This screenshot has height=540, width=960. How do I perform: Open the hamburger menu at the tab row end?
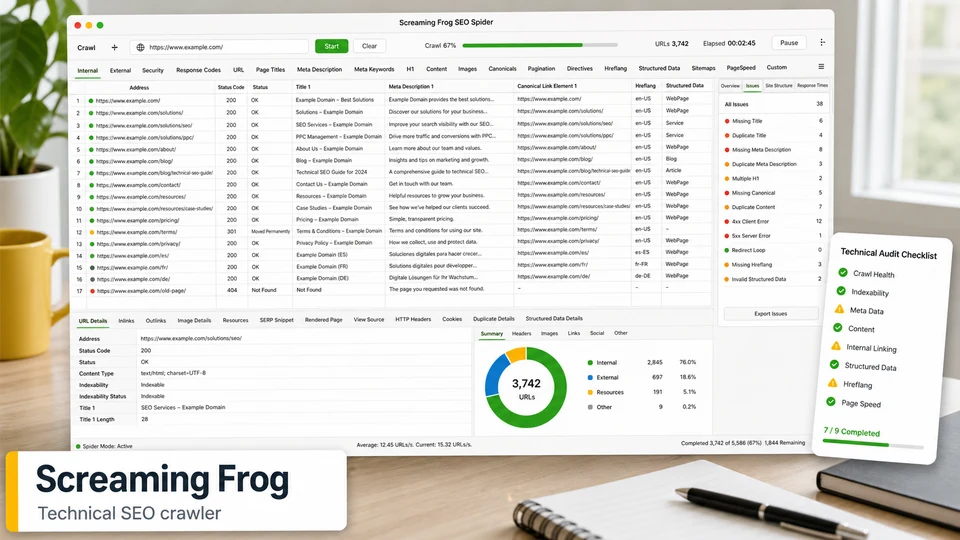(x=821, y=67)
